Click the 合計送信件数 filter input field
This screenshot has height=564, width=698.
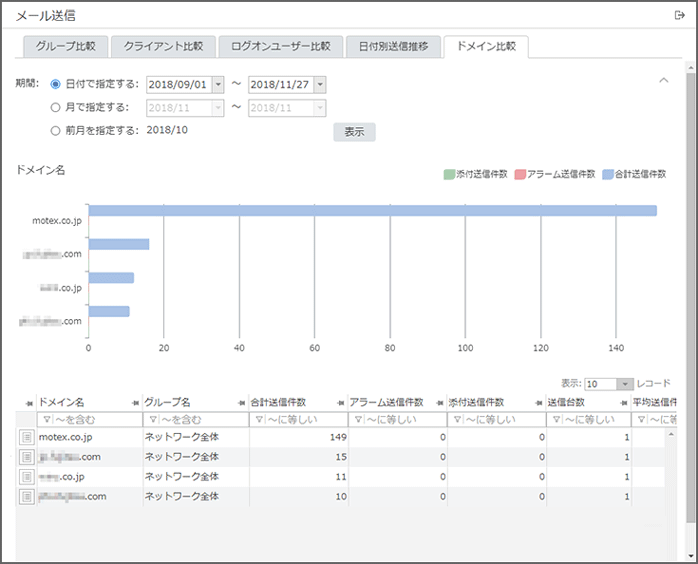tap(299, 419)
